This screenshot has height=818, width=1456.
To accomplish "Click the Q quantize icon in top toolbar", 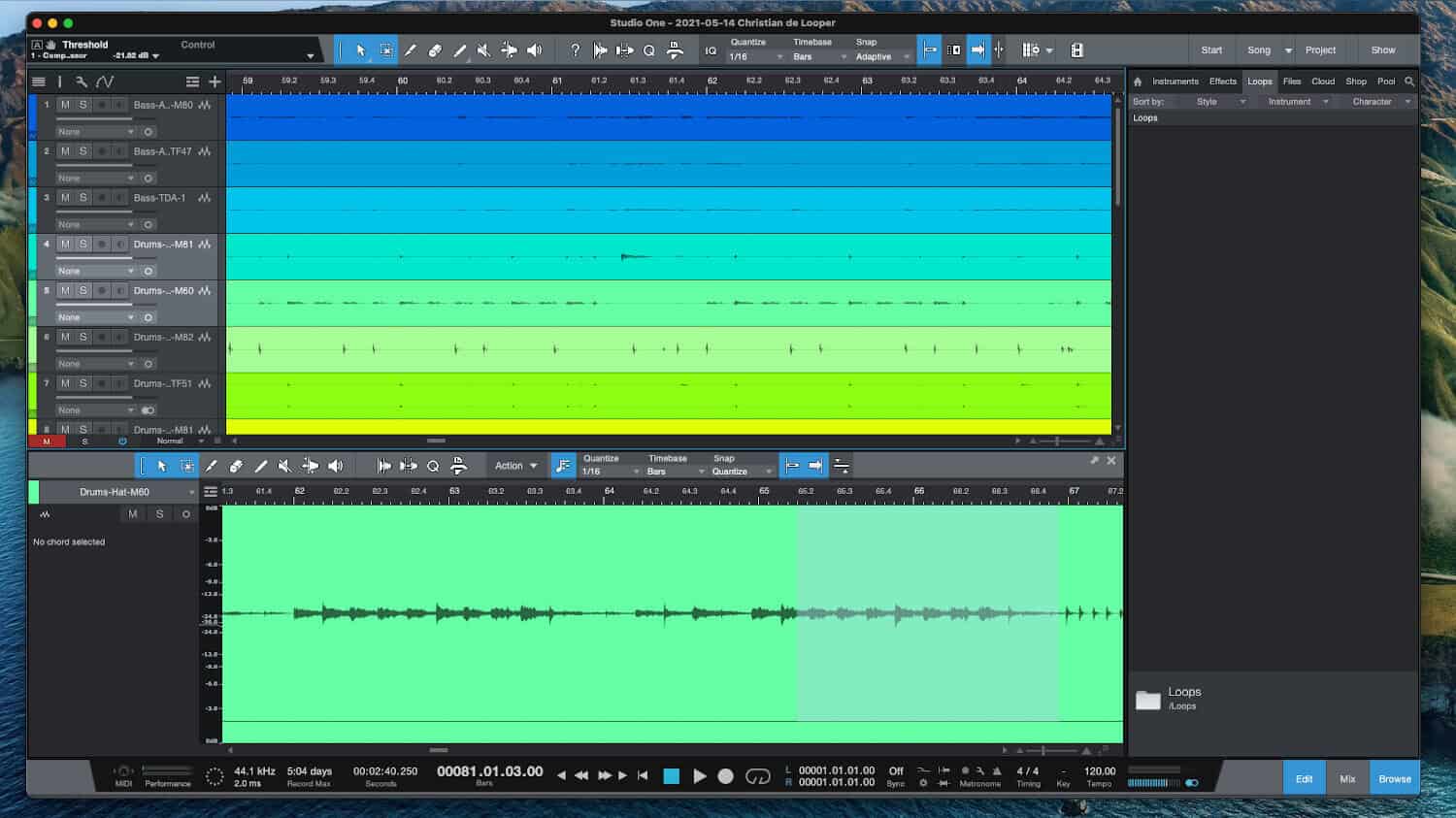I will tap(648, 50).
